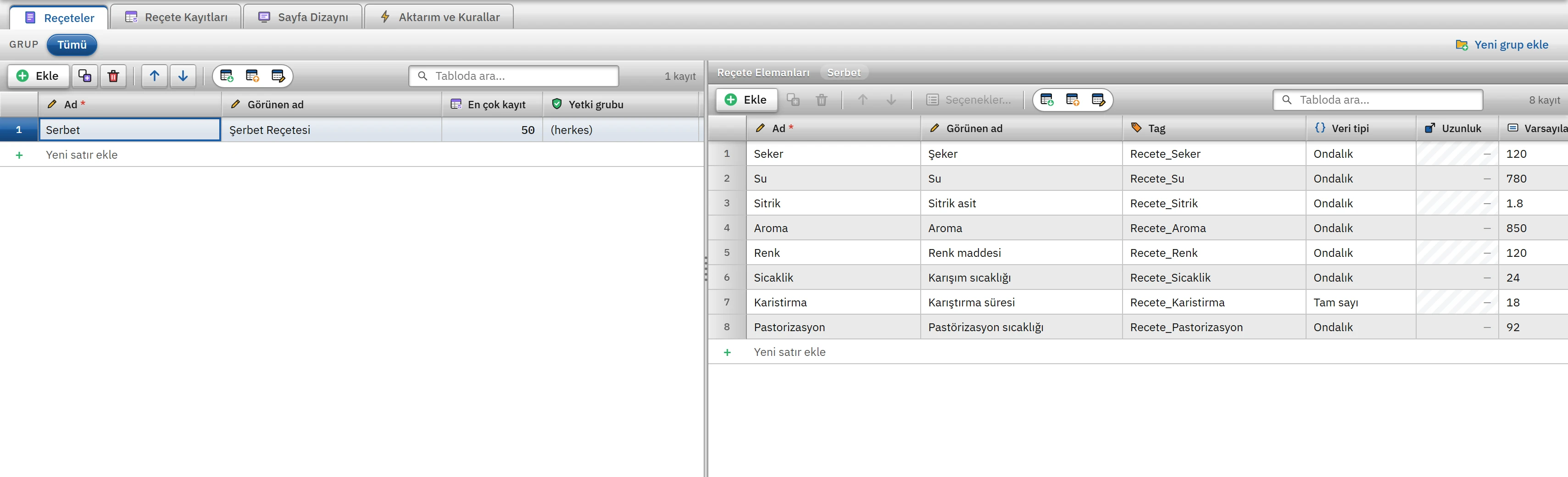Click the greyed copy icon in Reçete Elemanları toolbar
1568x477 pixels.
tap(793, 100)
